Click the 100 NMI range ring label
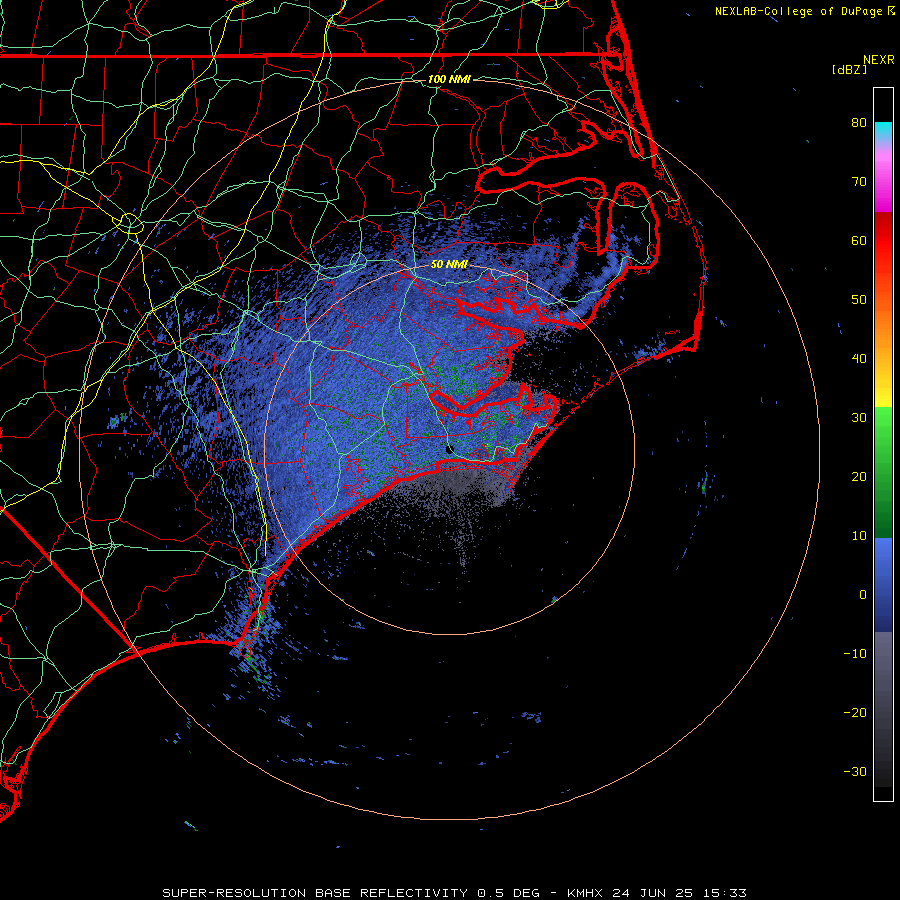Screen dimensions: 900x900 [449, 79]
